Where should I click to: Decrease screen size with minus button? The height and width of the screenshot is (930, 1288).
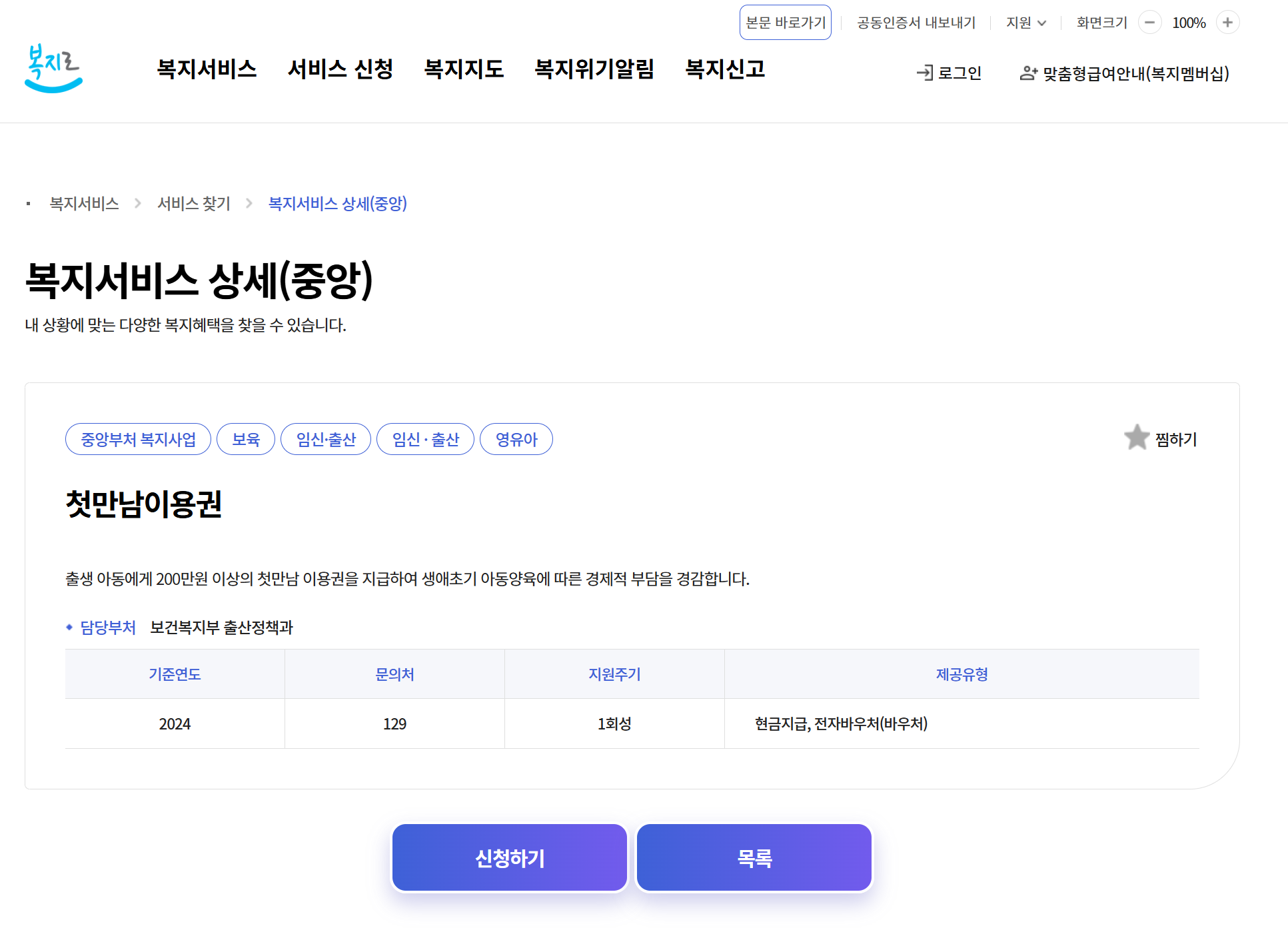tap(1149, 23)
